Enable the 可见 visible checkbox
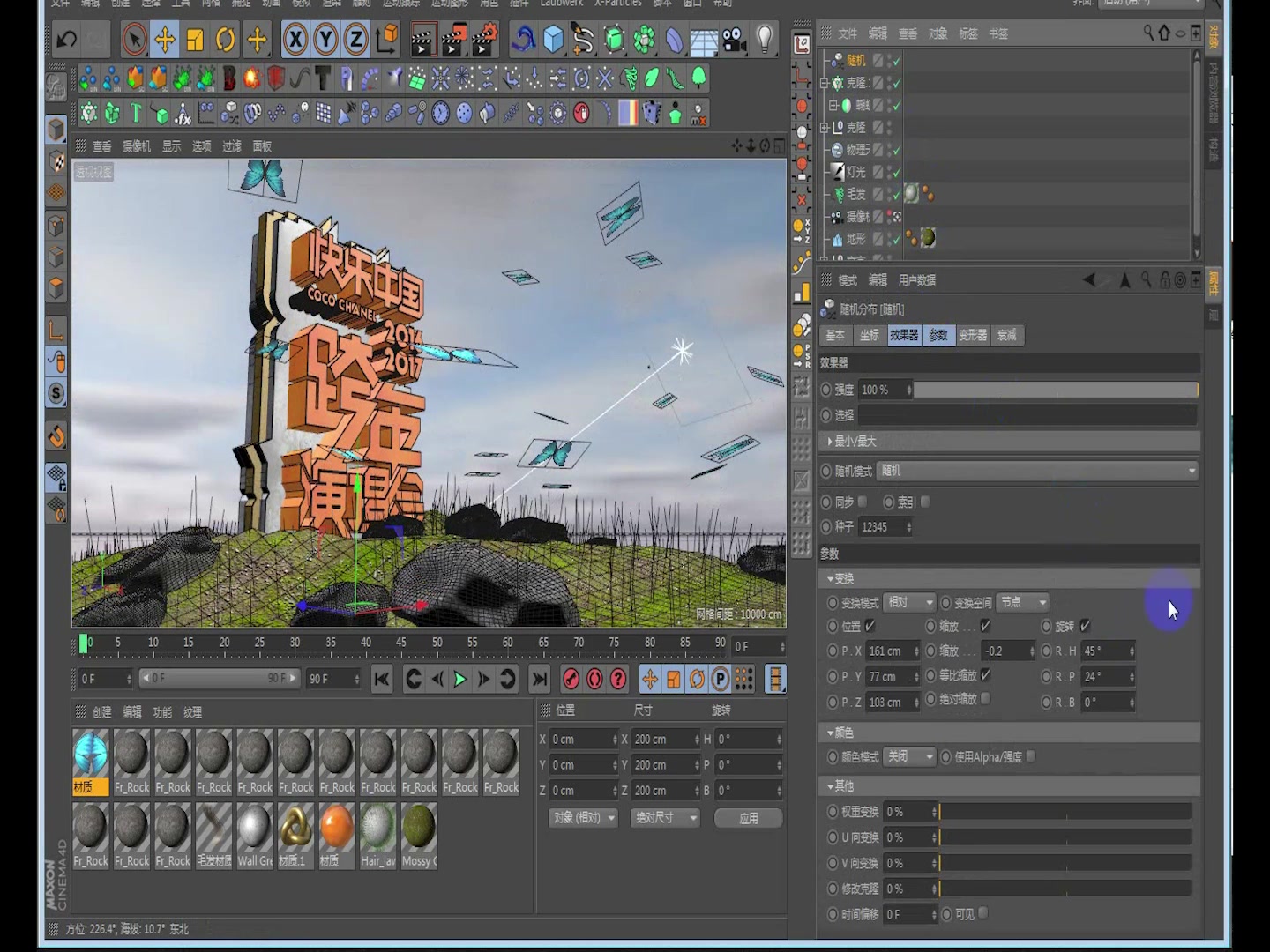1270x952 pixels. [x=983, y=913]
